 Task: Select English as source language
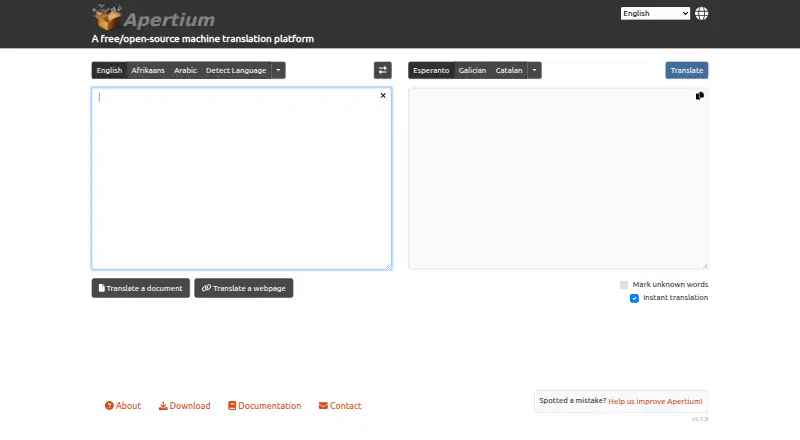[109, 70]
